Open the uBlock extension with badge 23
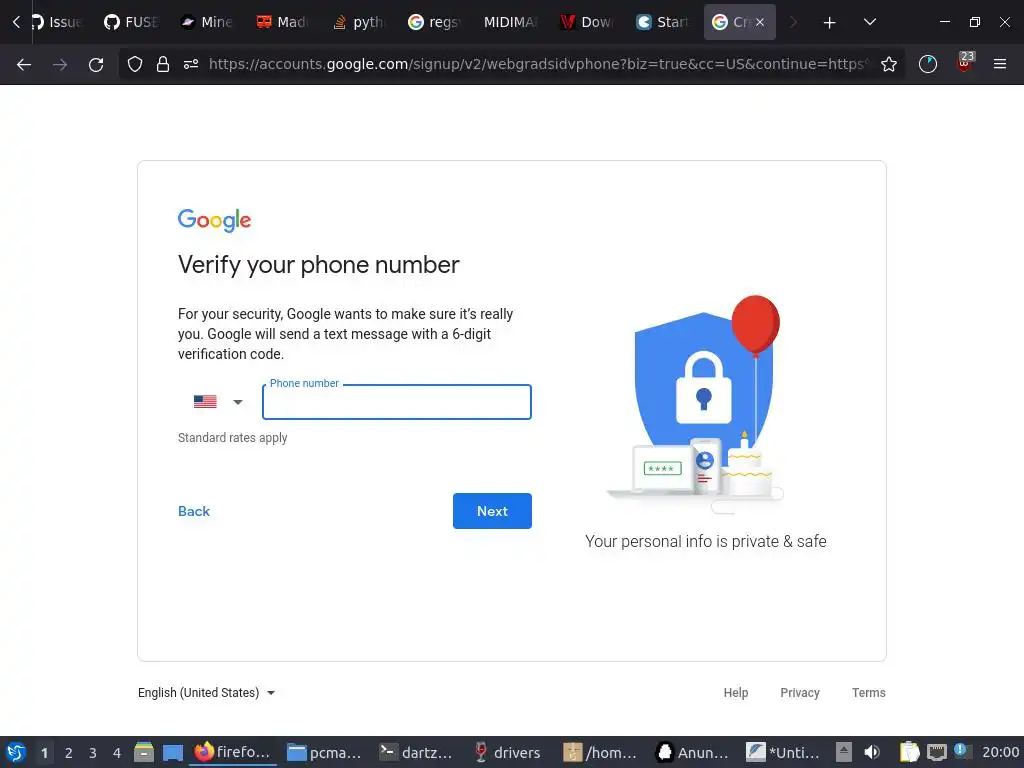Viewport: 1024px width, 768px height. pyautogui.click(x=965, y=63)
